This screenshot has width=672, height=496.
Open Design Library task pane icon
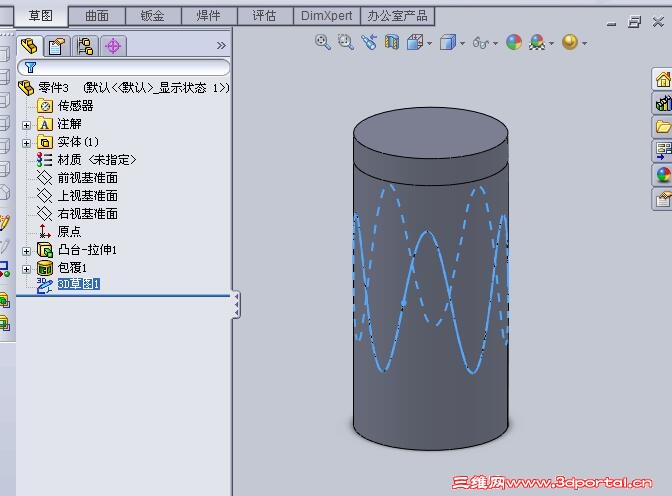point(663,103)
